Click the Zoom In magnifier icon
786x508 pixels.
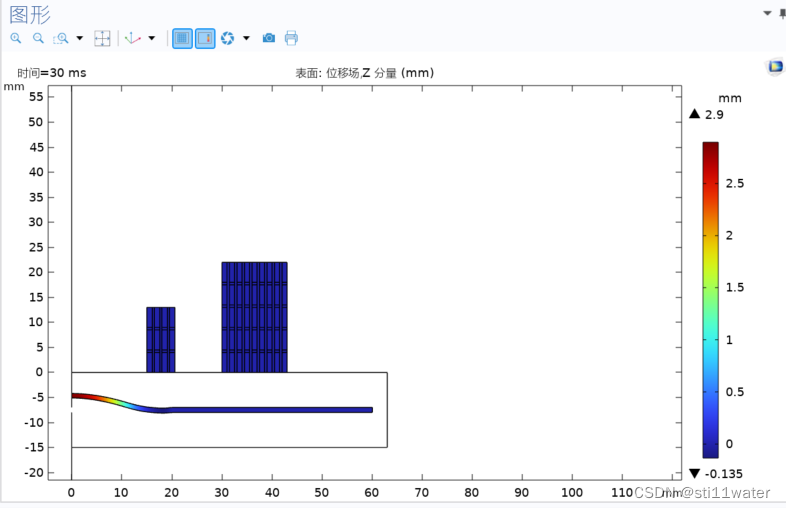[16, 38]
